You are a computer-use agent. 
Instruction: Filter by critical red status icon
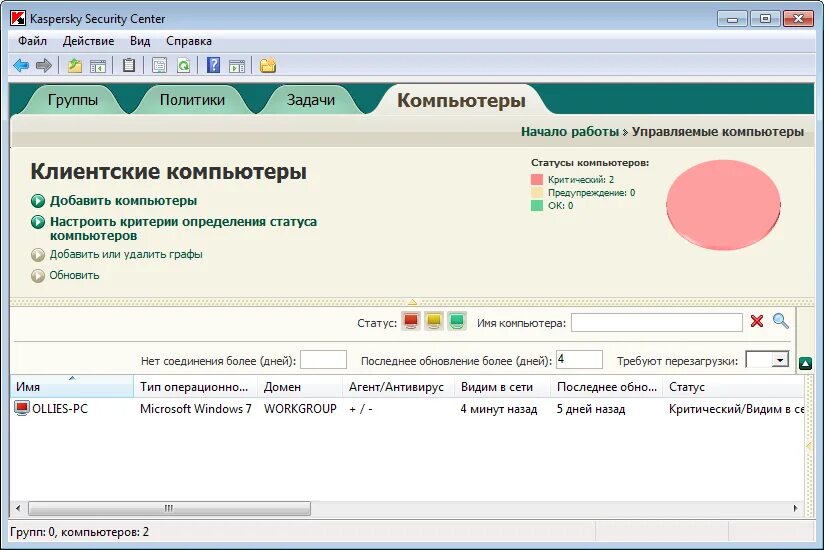tap(411, 321)
